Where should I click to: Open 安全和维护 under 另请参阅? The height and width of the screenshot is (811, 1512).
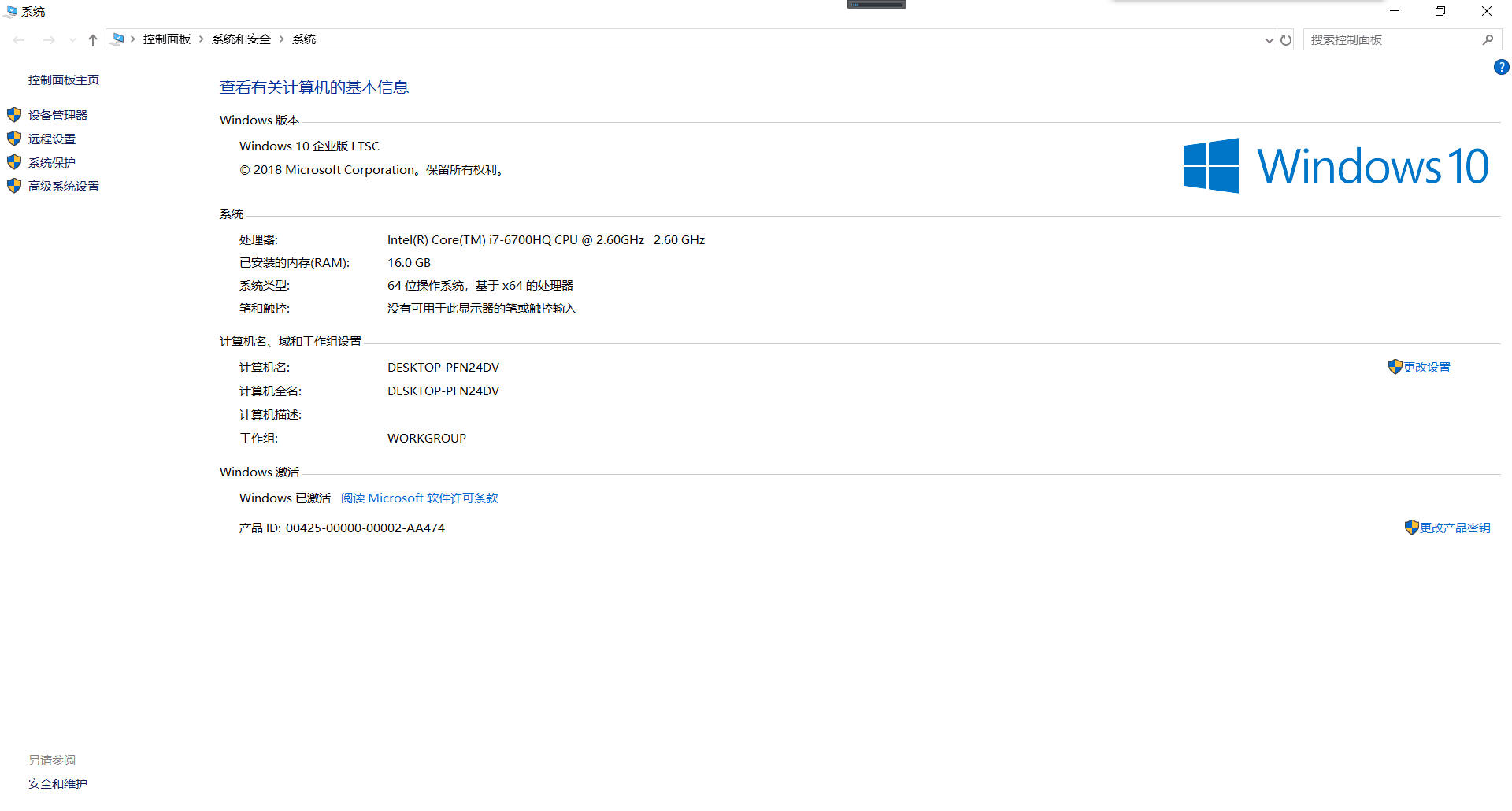tap(57, 784)
